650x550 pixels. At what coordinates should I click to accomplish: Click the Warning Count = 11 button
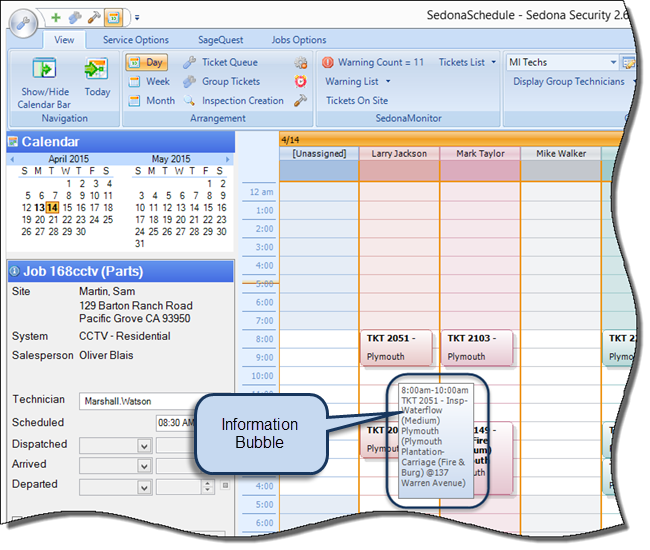373,63
